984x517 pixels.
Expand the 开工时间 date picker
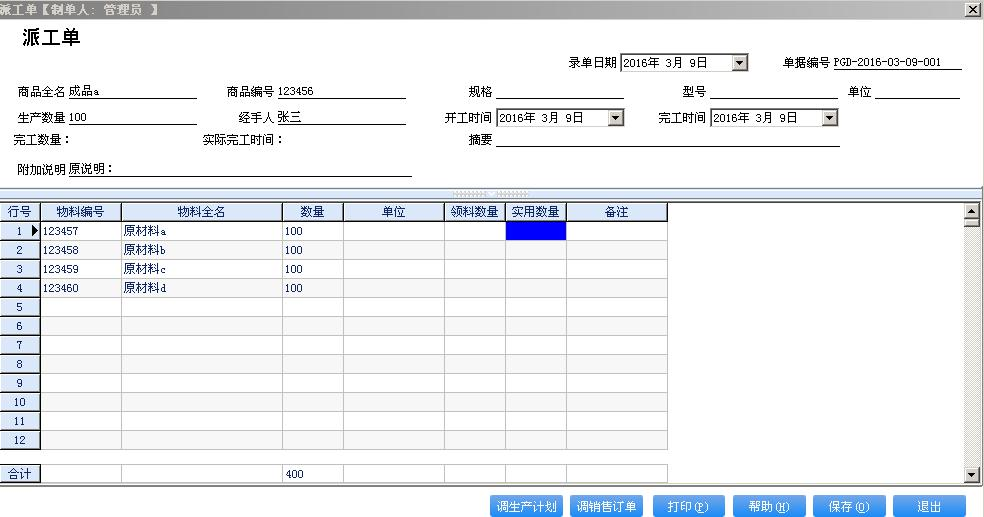pyautogui.click(x=615, y=118)
